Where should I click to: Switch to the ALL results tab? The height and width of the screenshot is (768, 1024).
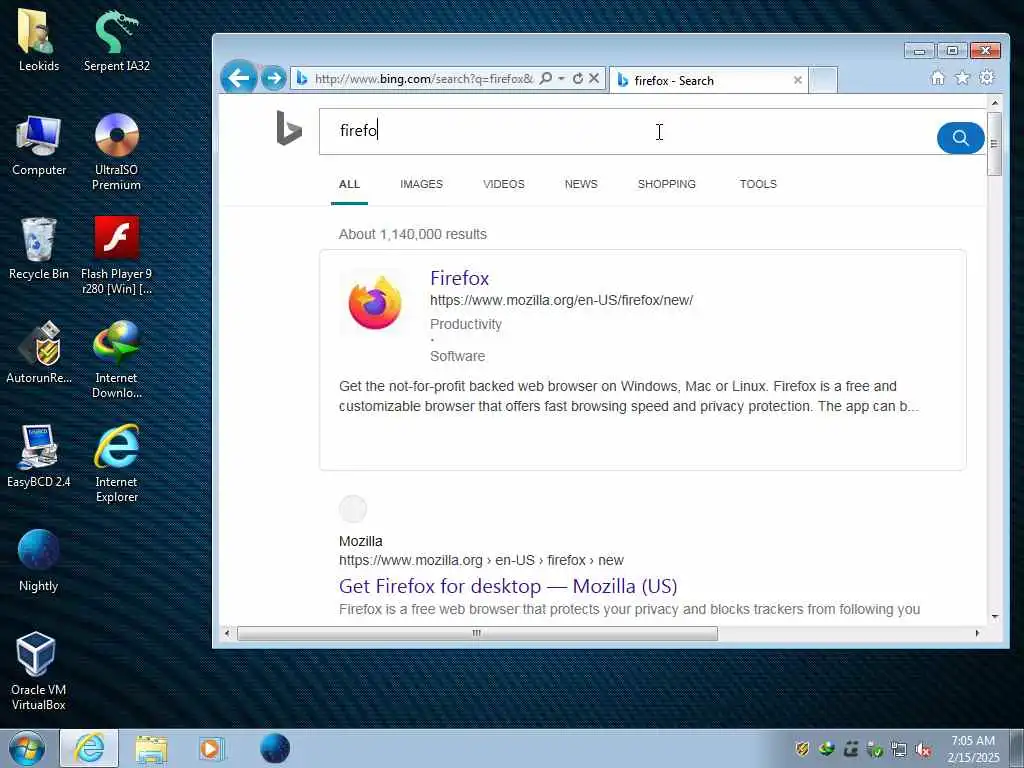[349, 184]
